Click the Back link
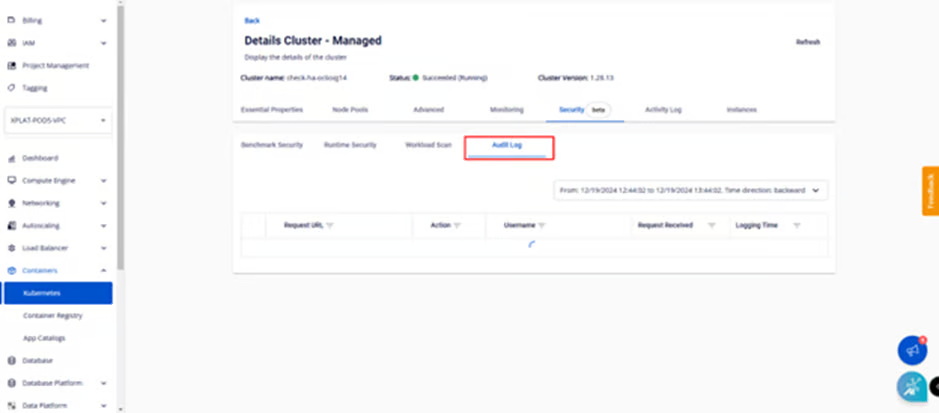 pyautogui.click(x=251, y=20)
